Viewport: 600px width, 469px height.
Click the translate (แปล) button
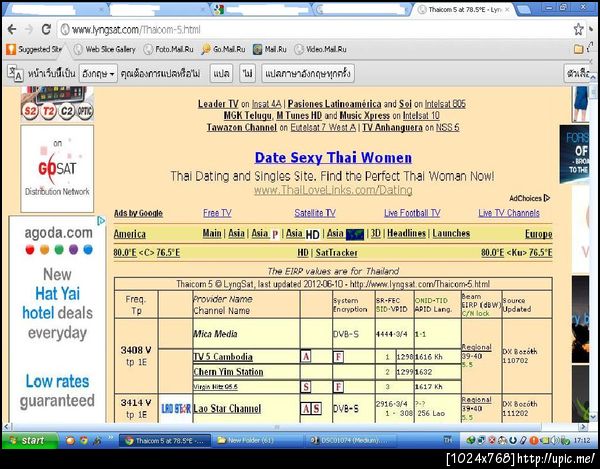(221, 73)
